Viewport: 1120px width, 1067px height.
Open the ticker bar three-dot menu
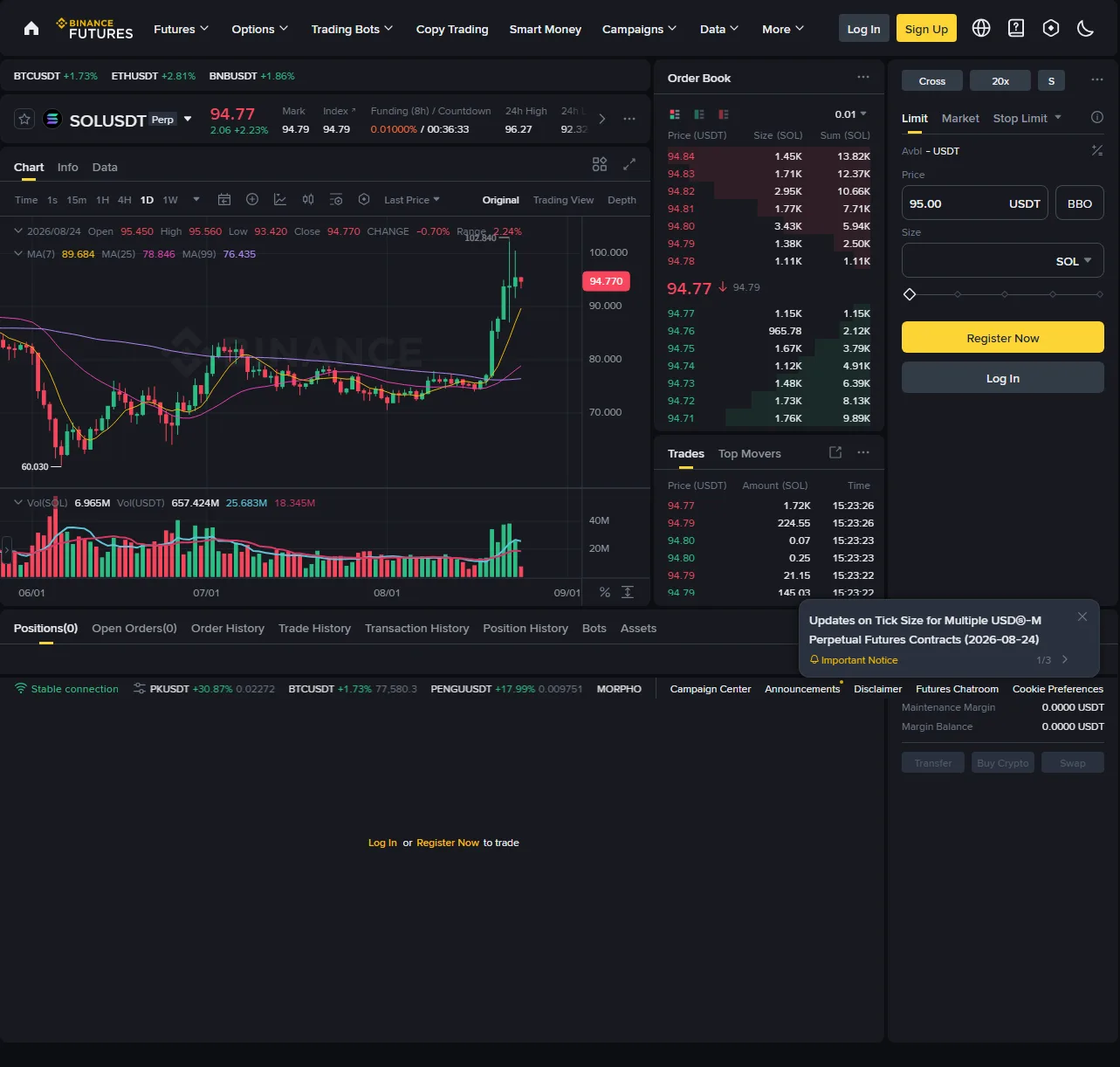point(629,119)
